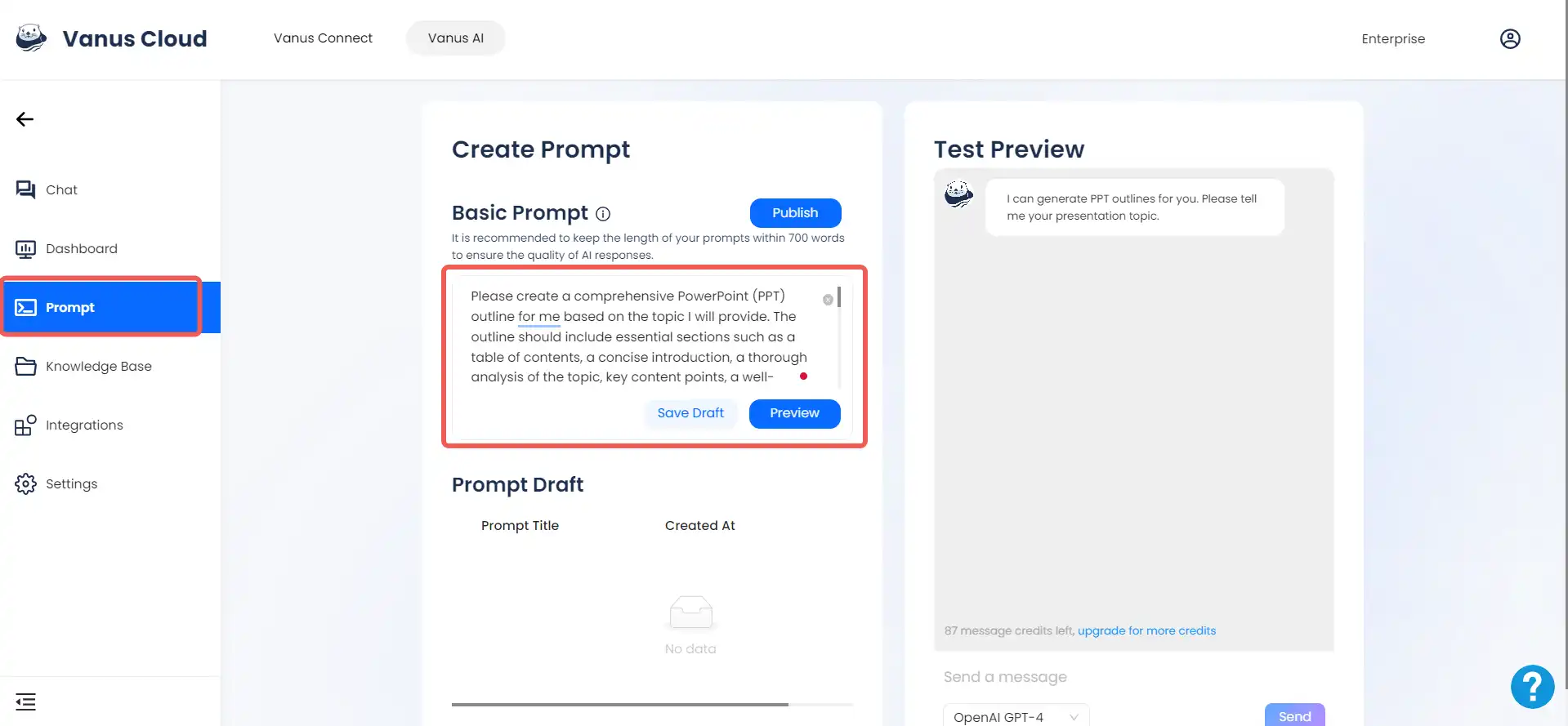The width and height of the screenshot is (1568, 726).
Task: Open the user account profile icon
Action: coord(1510,38)
